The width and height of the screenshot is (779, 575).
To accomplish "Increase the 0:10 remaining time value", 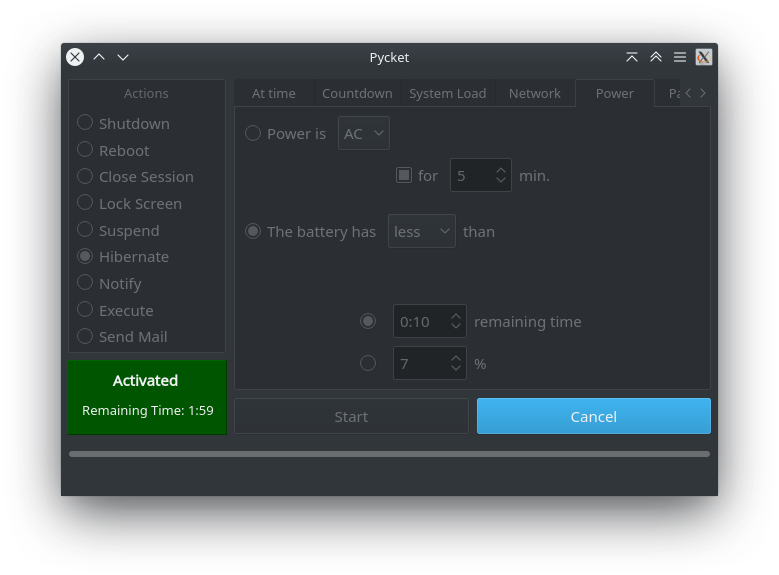I will (x=456, y=316).
